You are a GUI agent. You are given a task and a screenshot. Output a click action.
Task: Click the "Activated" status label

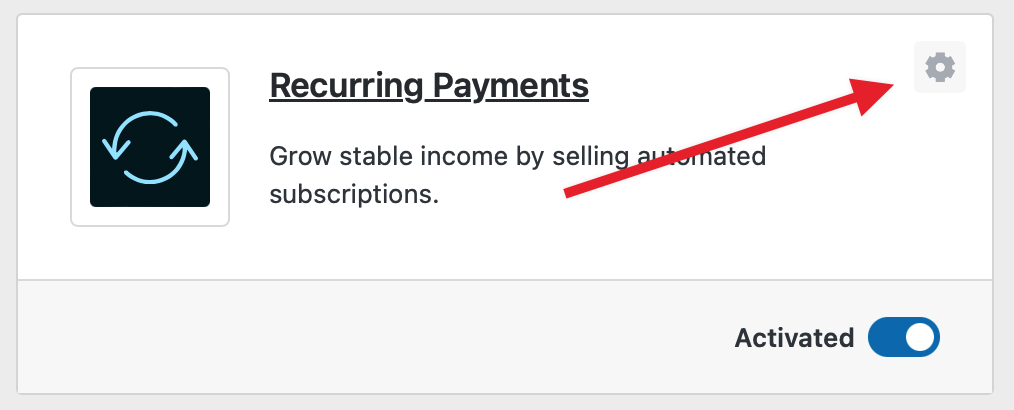(794, 338)
